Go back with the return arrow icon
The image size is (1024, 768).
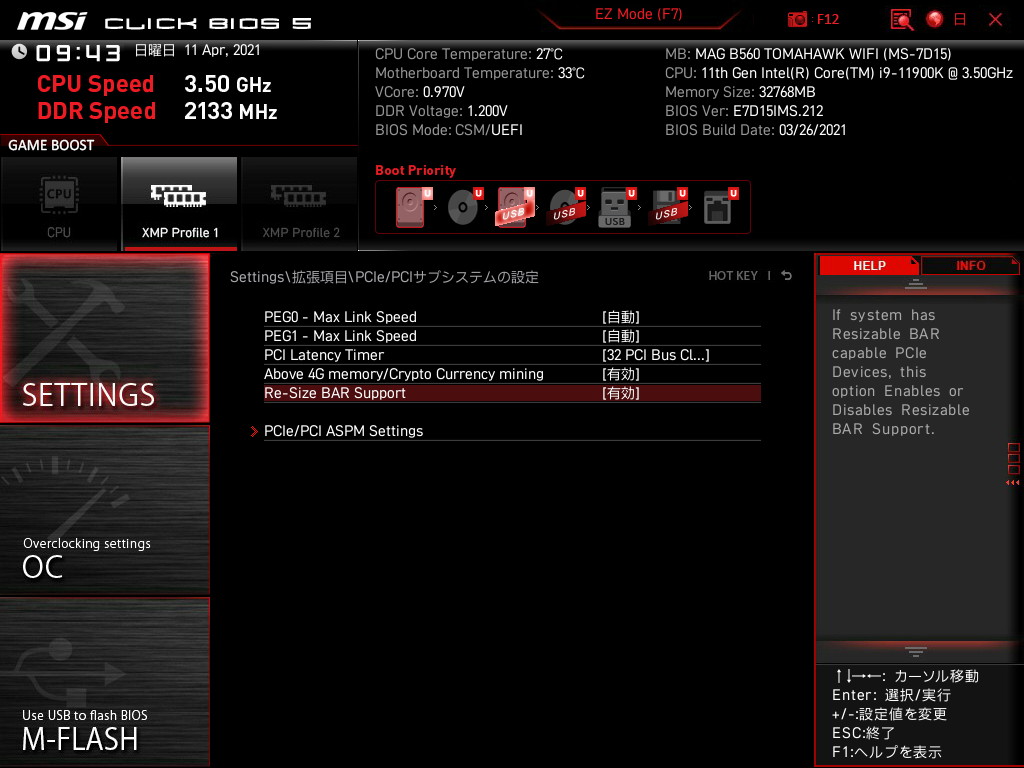tap(786, 276)
